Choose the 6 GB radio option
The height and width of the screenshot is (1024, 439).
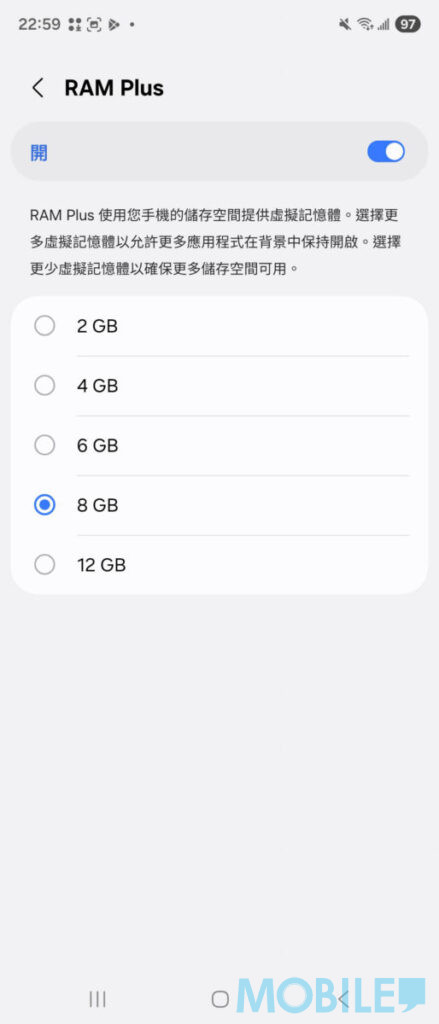pos(44,445)
